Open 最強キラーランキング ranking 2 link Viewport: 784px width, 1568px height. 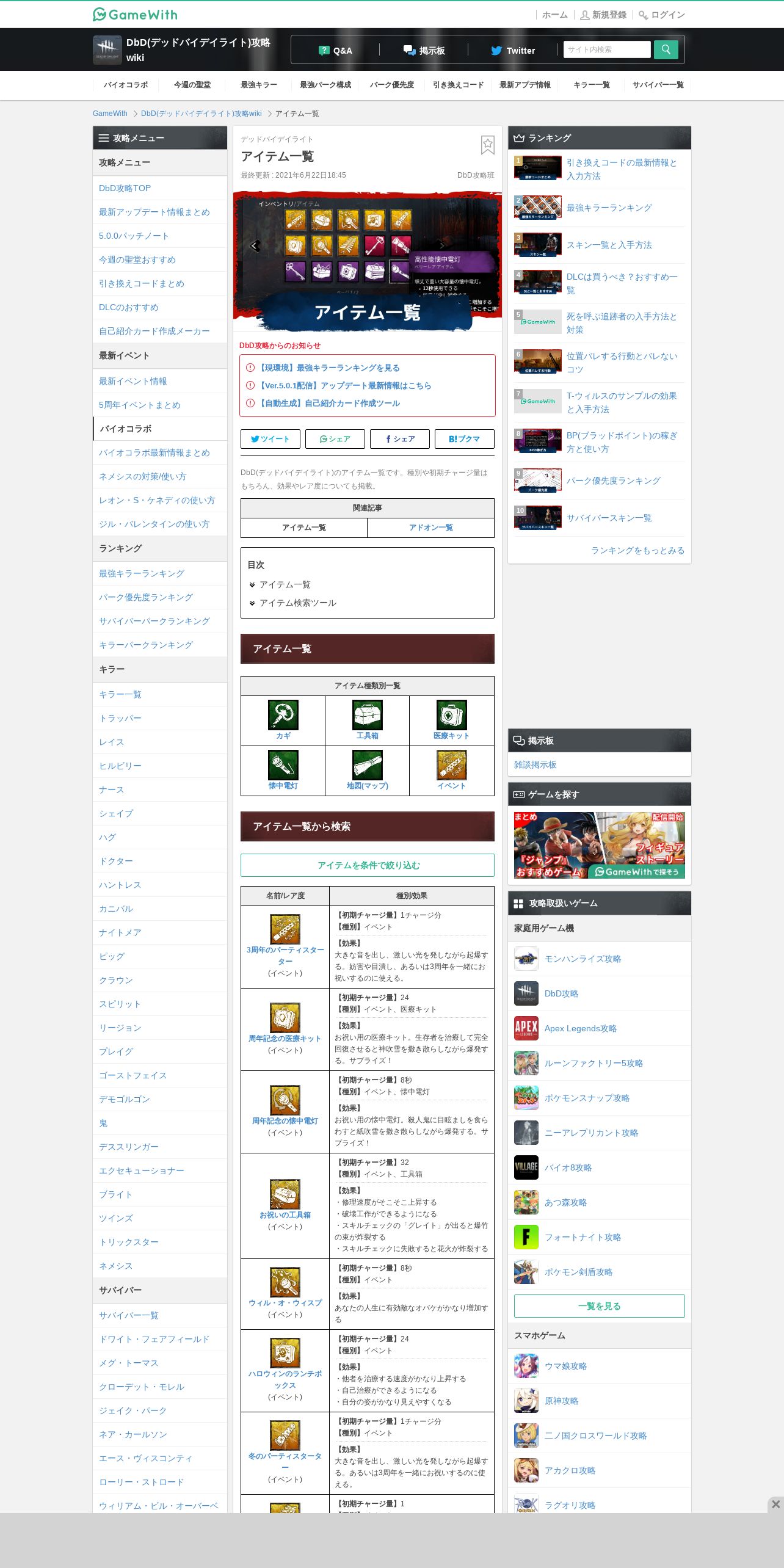(x=609, y=208)
